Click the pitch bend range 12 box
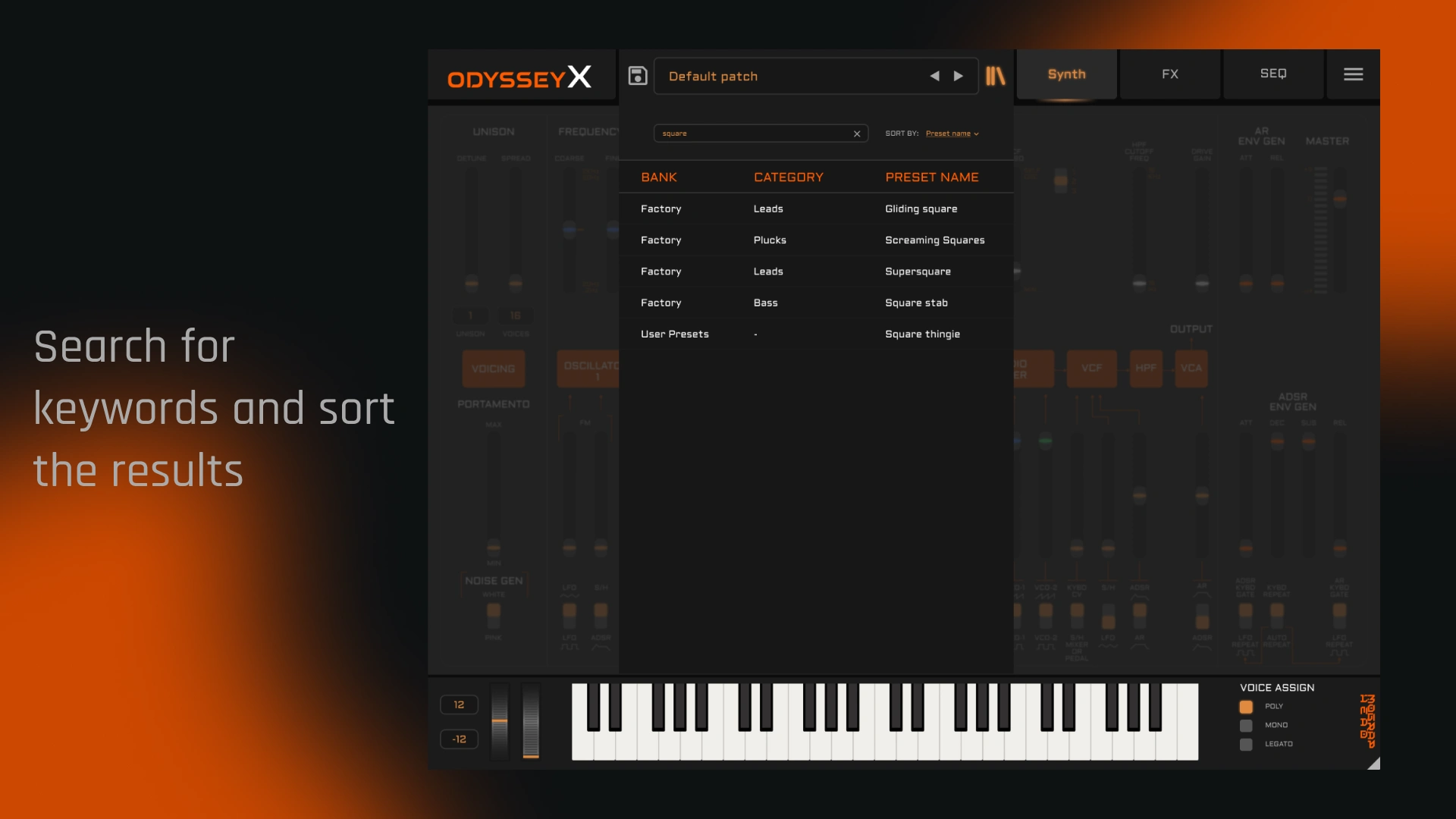The image size is (1456, 819). coord(459,704)
